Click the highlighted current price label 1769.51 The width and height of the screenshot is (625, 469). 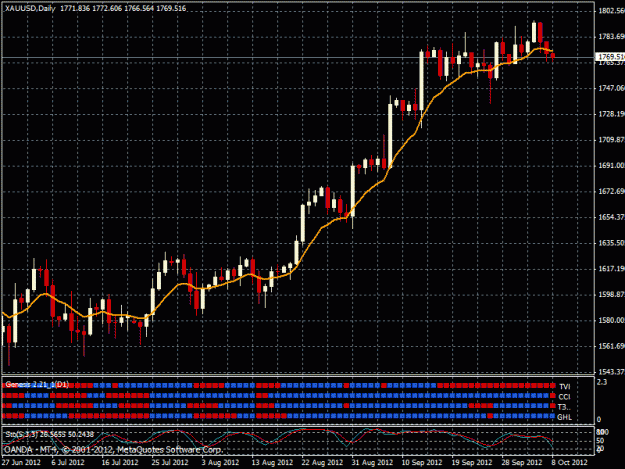pyautogui.click(x=610, y=57)
